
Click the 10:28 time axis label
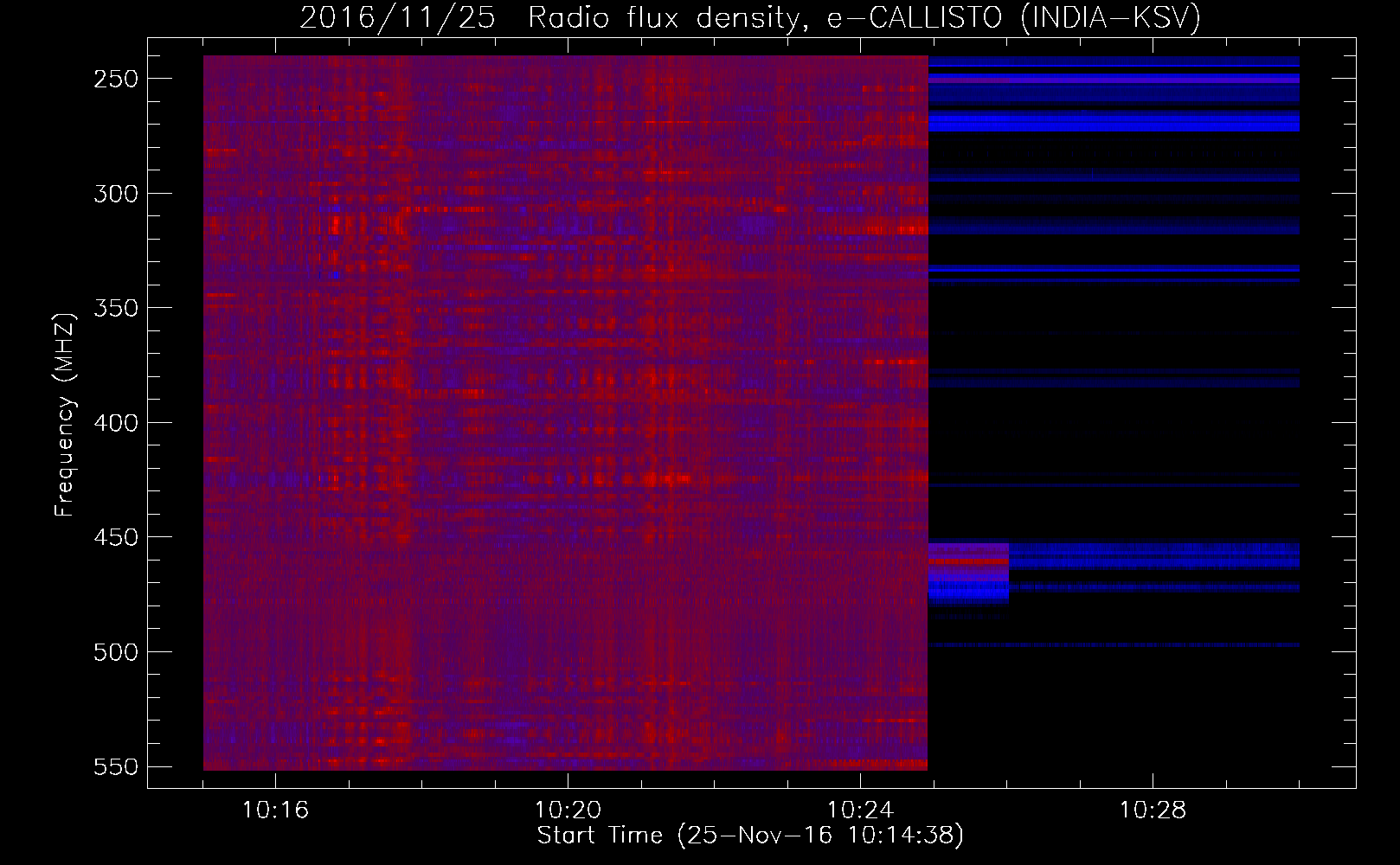click(x=1153, y=811)
